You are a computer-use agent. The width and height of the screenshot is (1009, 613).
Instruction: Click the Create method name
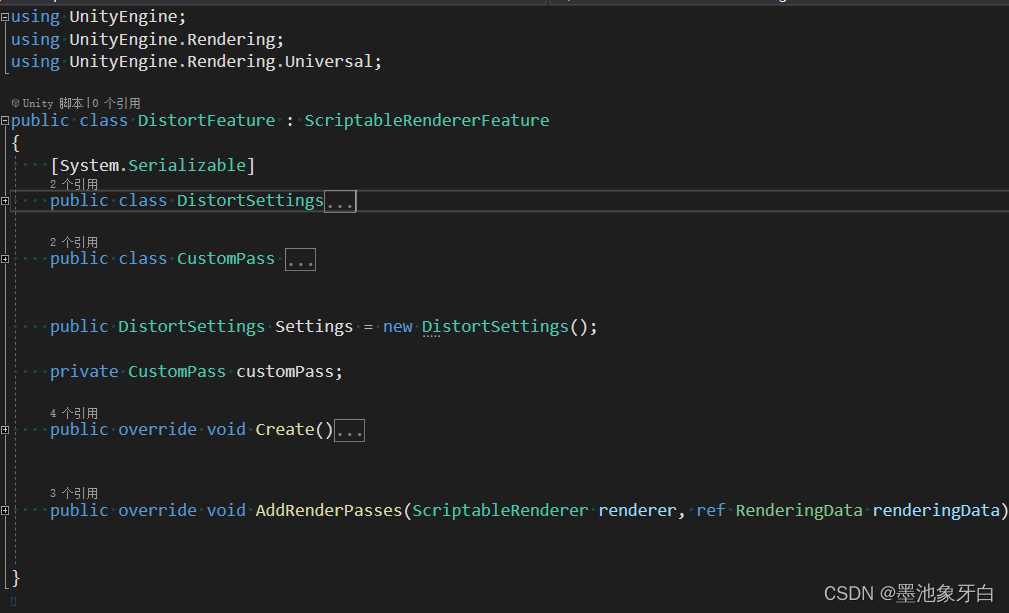coord(285,430)
